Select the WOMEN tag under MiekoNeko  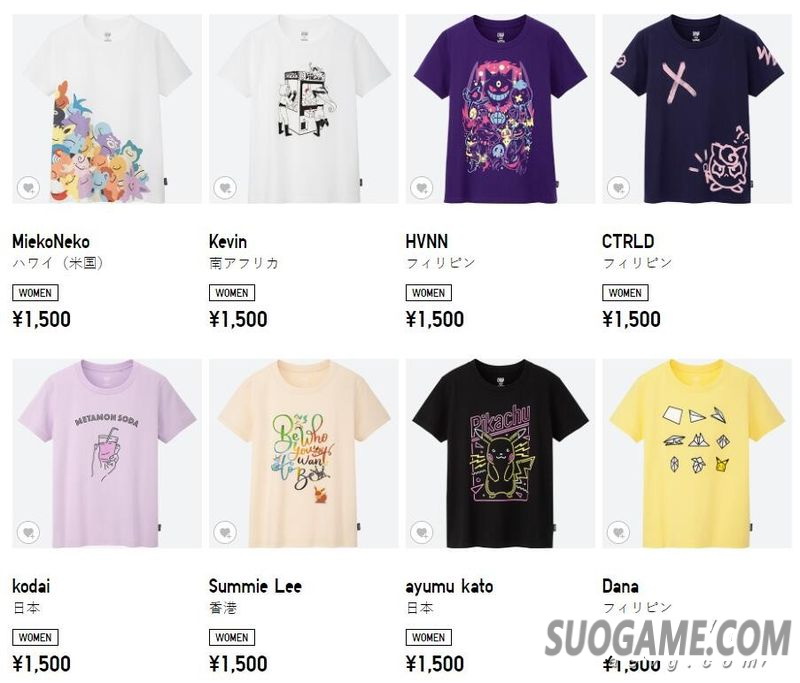coord(35,293)
